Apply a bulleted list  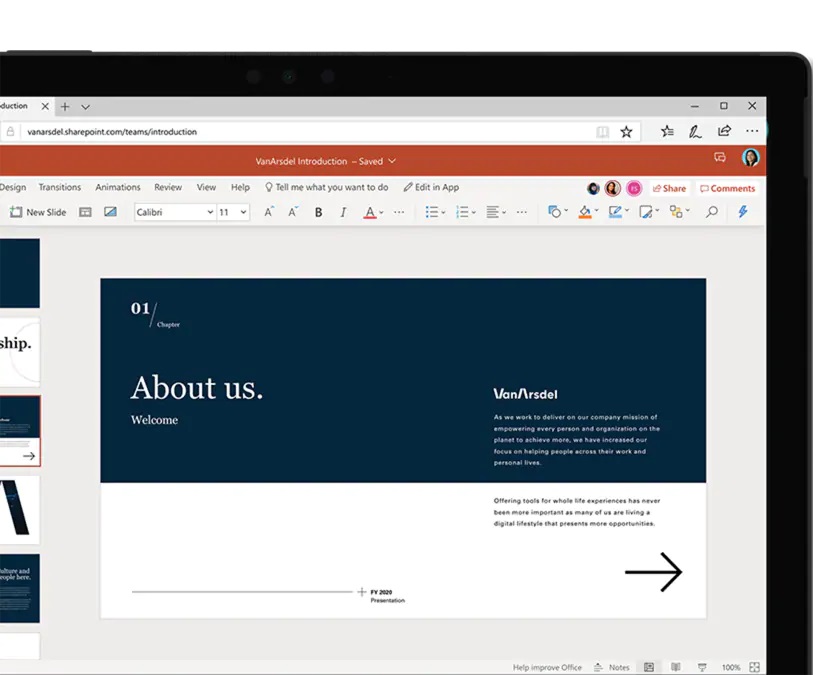coord(431,212)
